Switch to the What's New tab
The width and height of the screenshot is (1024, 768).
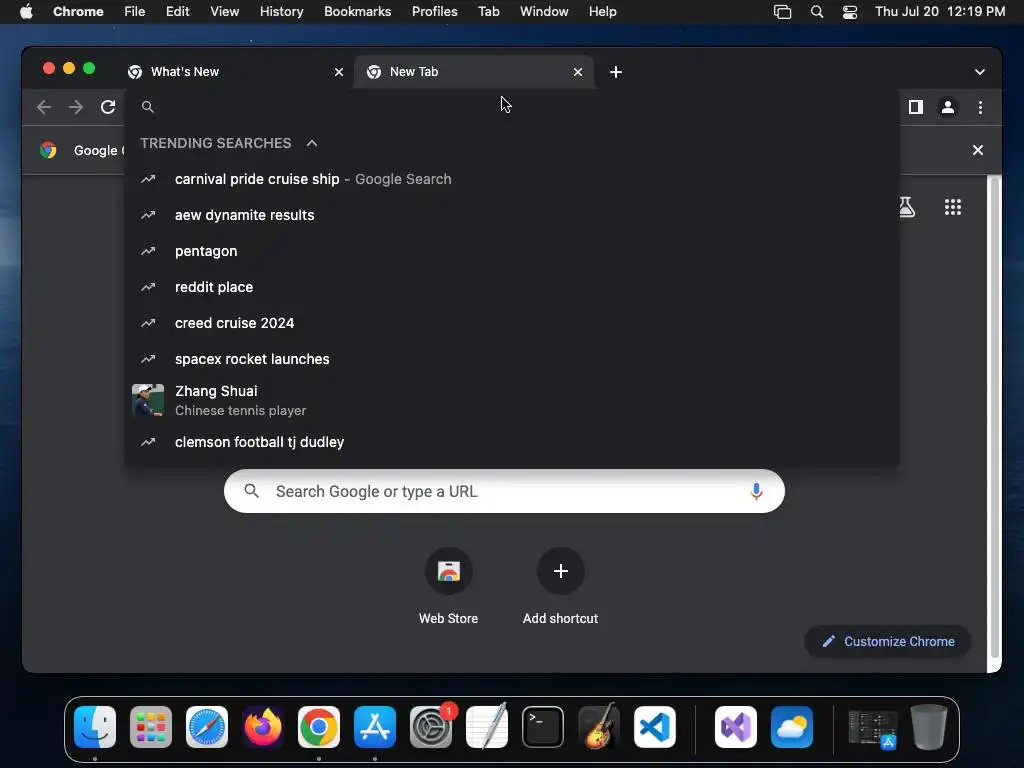coord(235,72)
